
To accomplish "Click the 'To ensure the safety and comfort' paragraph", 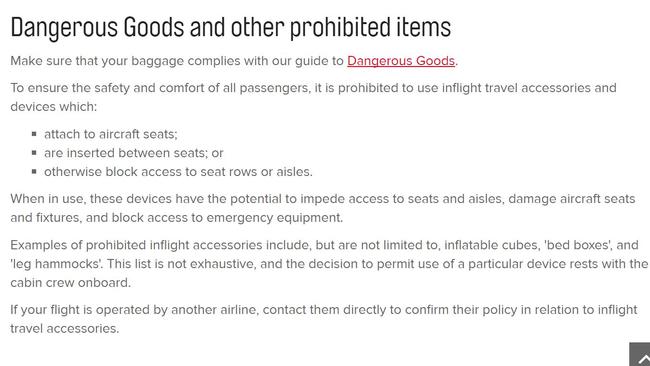I will (313, 97).
